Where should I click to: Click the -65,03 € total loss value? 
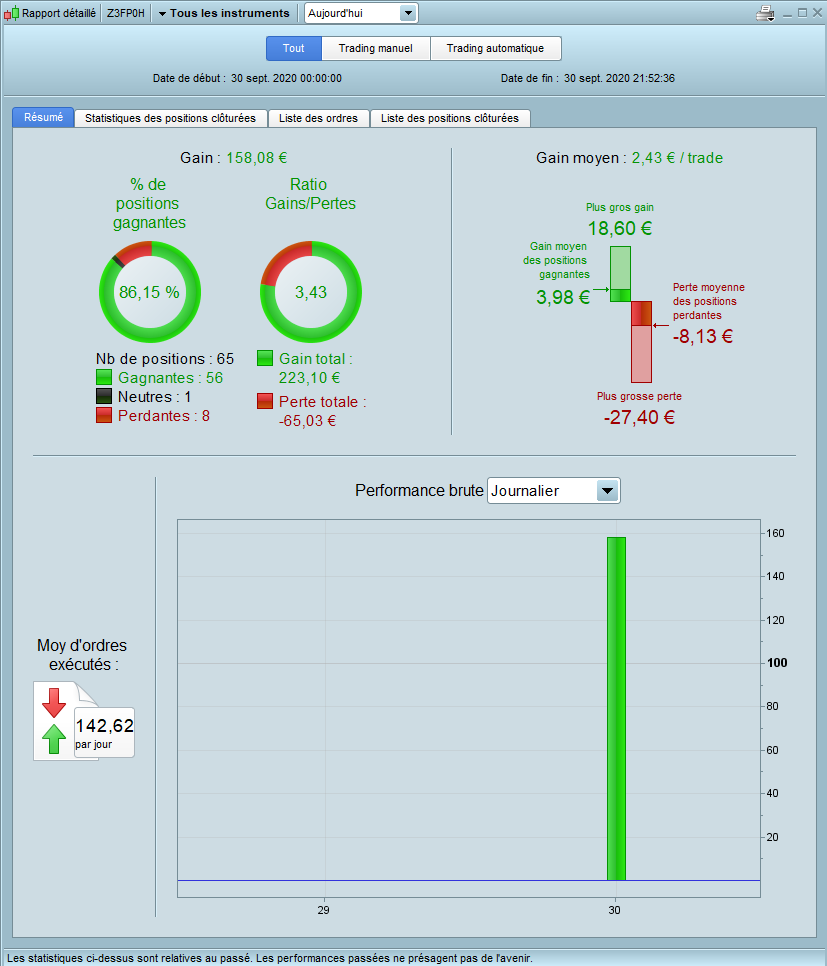coord(308,421)
